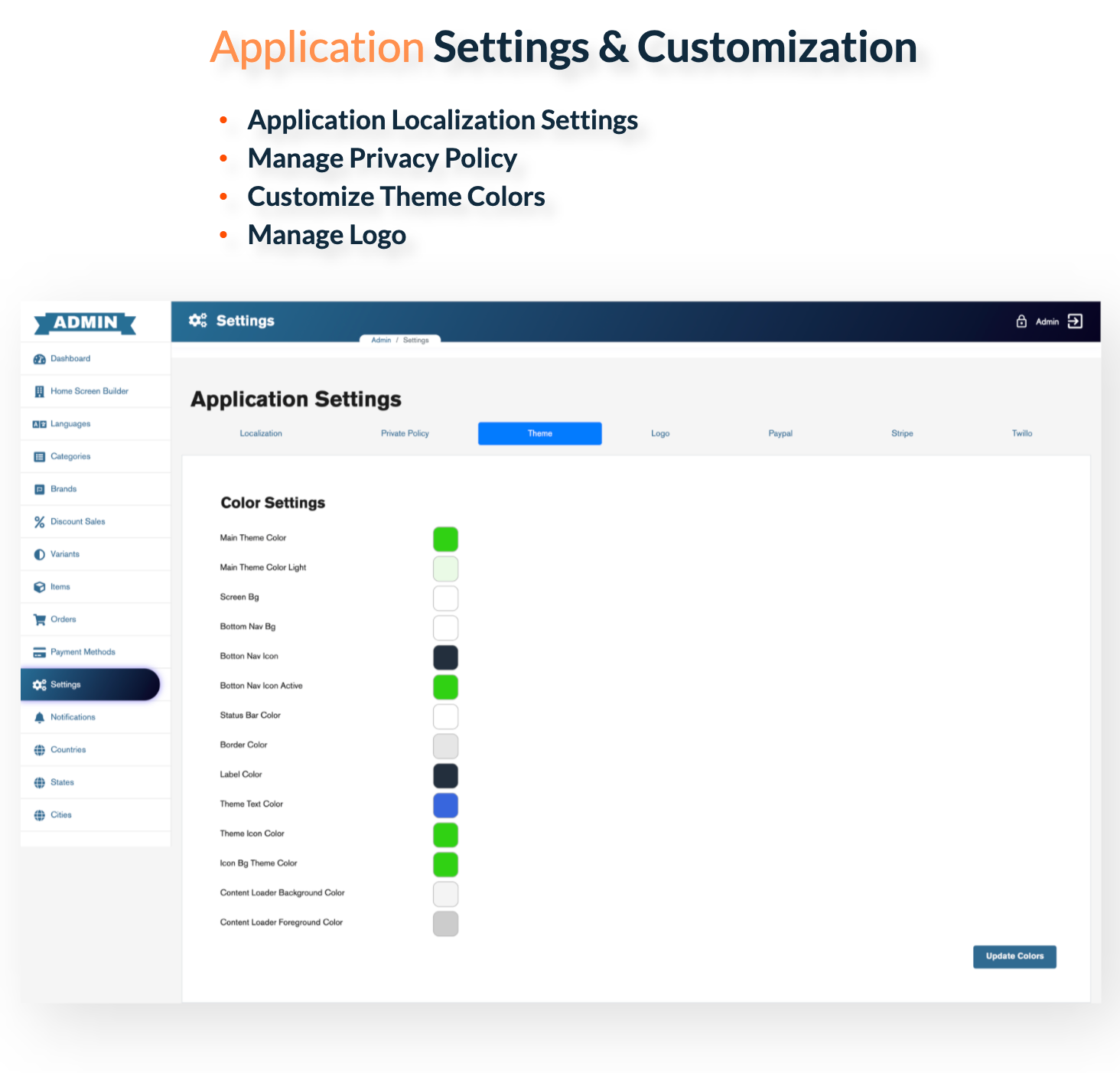Open the Main Theme Color swatch

(x=445, y=540)
